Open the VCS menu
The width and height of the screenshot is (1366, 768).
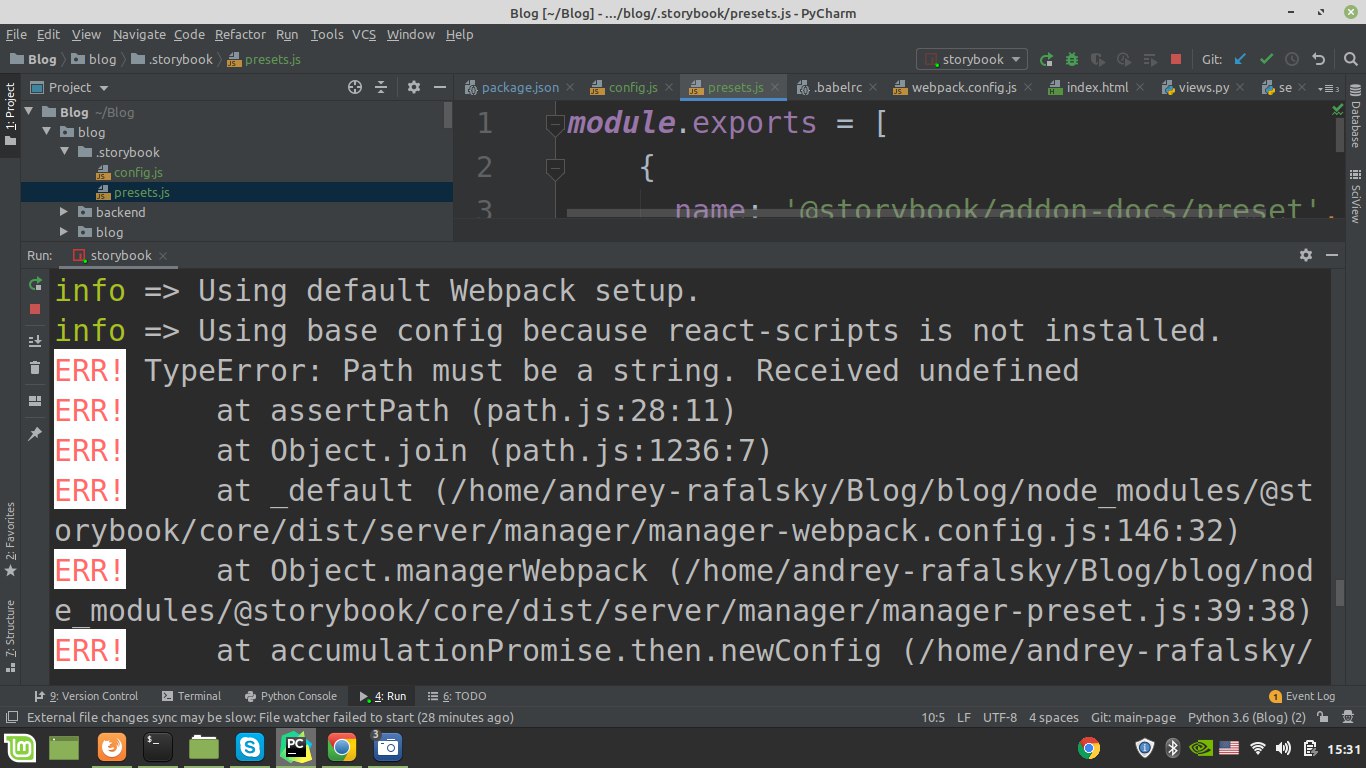click(363, 34)
